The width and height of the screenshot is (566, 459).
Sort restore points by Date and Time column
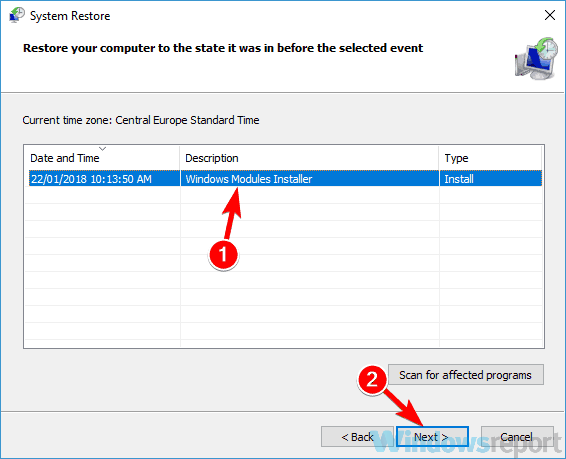coord(102,158)
